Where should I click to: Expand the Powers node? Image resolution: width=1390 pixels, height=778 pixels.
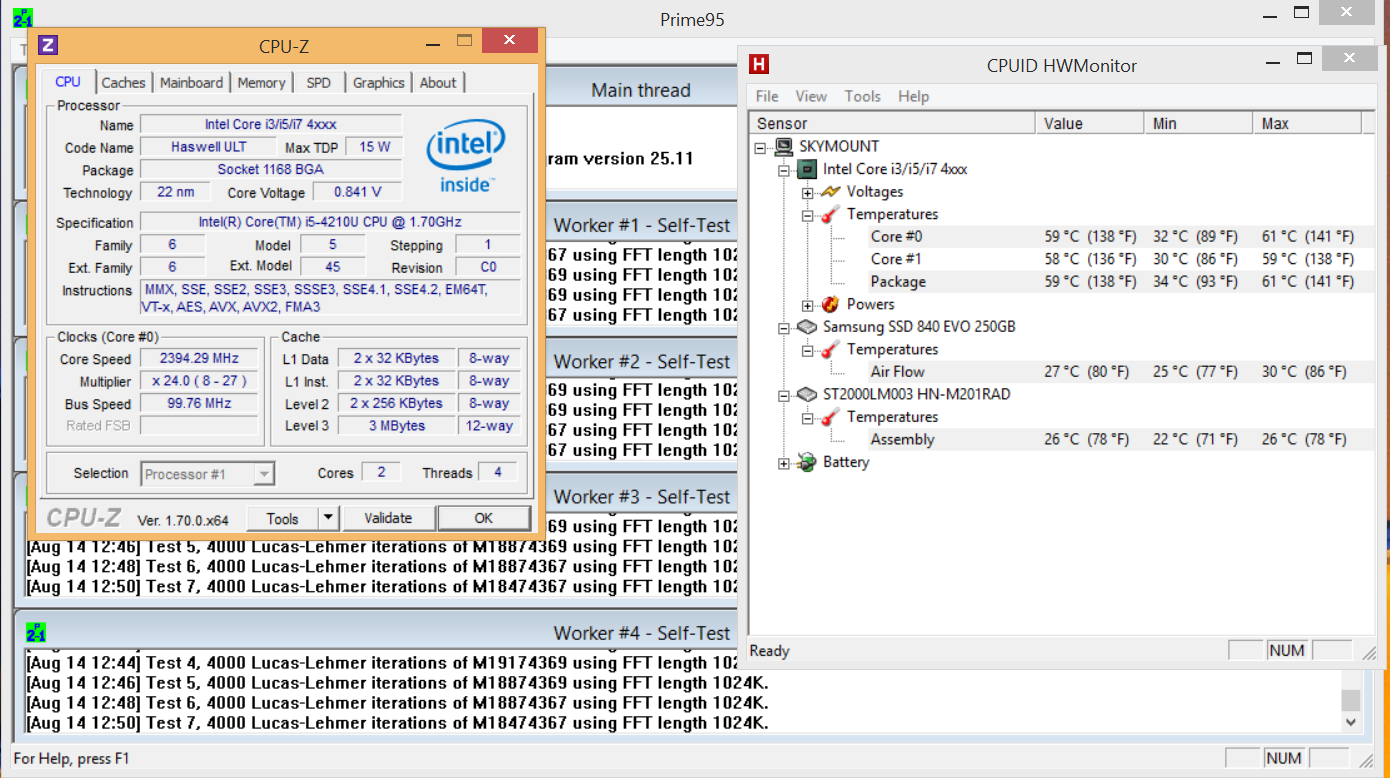coord(807,305)
